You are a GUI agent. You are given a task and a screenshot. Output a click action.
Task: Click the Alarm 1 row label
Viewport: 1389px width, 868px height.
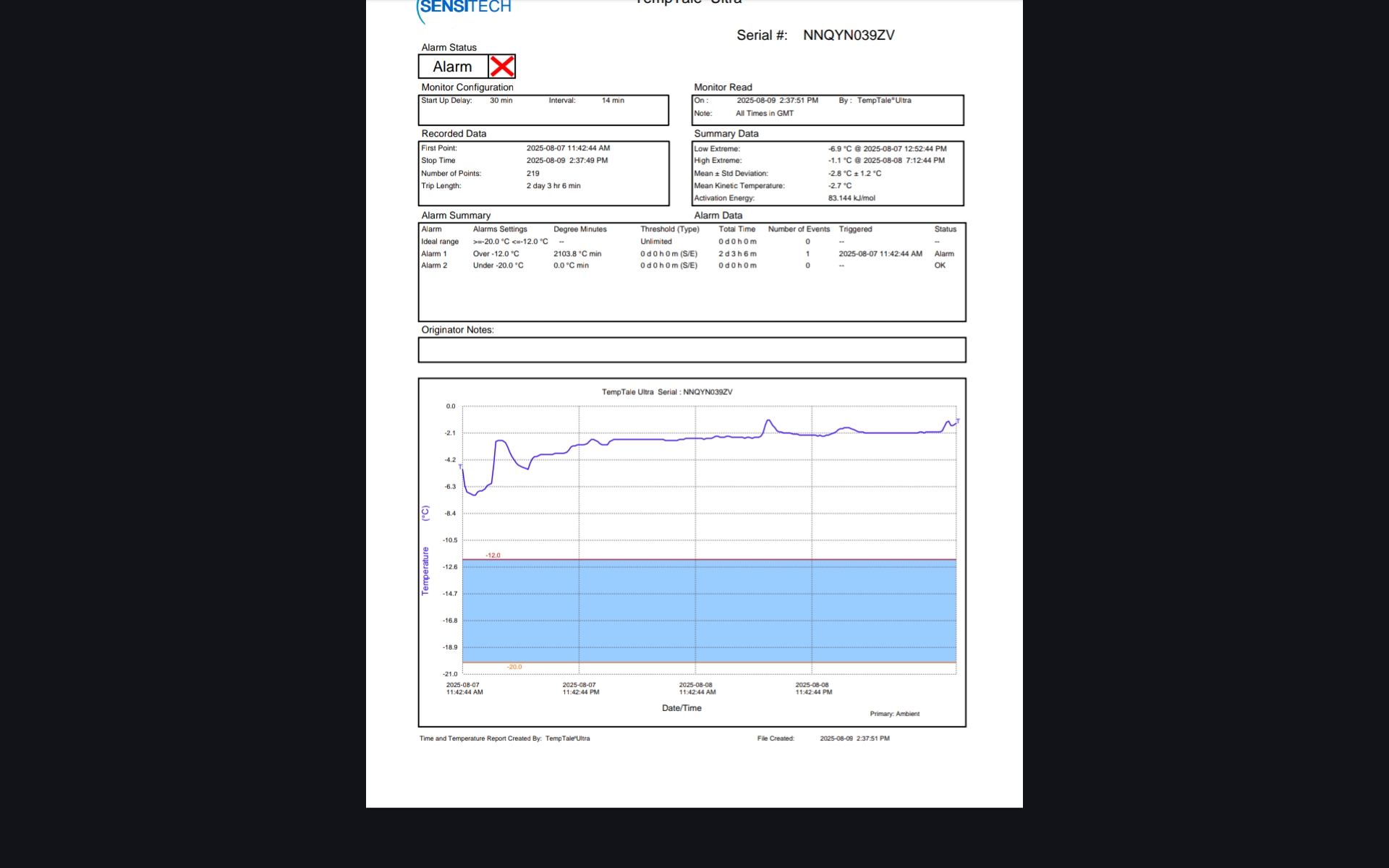(x=434, y=254)
